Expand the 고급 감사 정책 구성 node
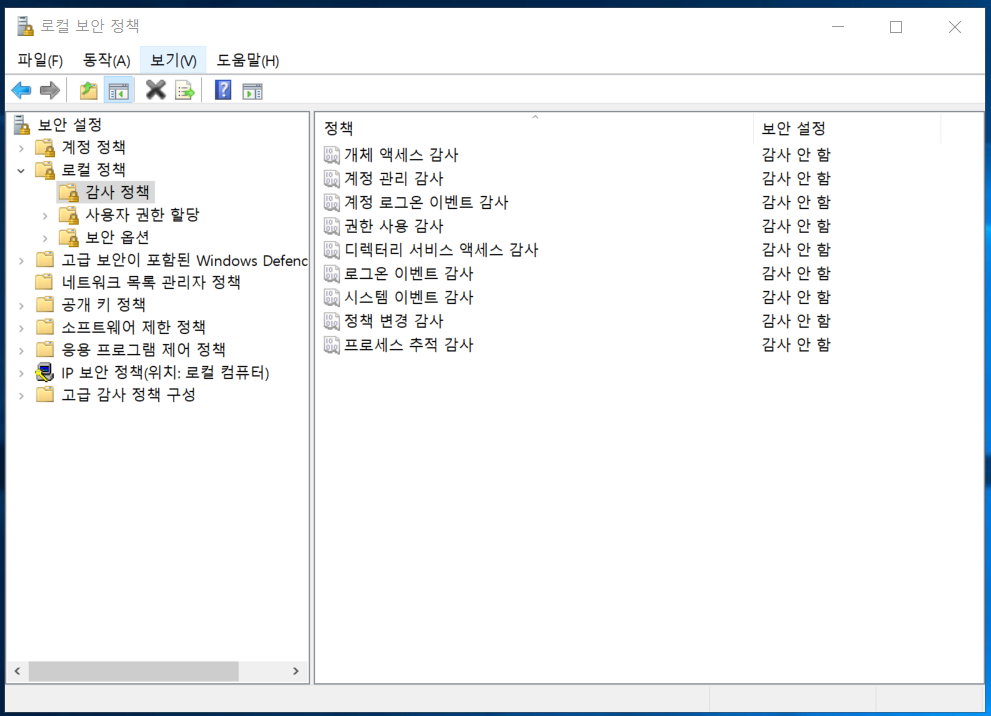This screenshot has height=716, width=991. (x=21, y=396)
